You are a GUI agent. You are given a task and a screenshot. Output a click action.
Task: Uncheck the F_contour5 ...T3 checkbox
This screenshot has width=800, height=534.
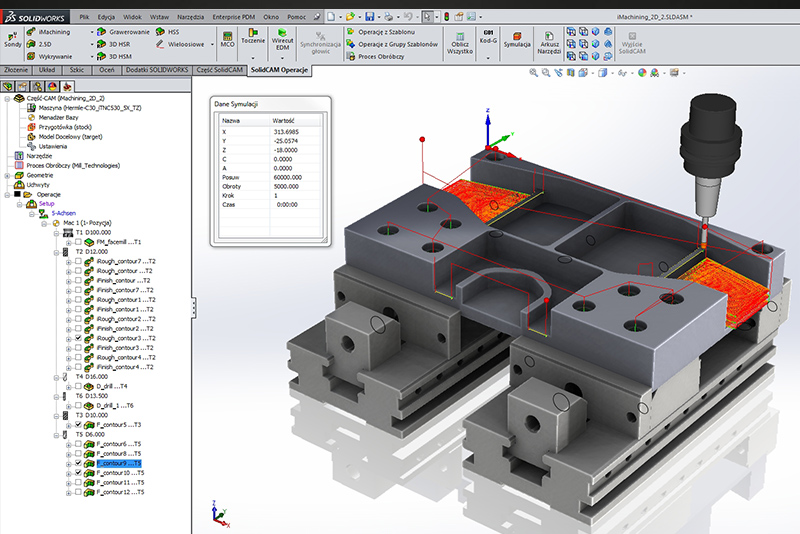pyautogui.click(x=79, y=424)
